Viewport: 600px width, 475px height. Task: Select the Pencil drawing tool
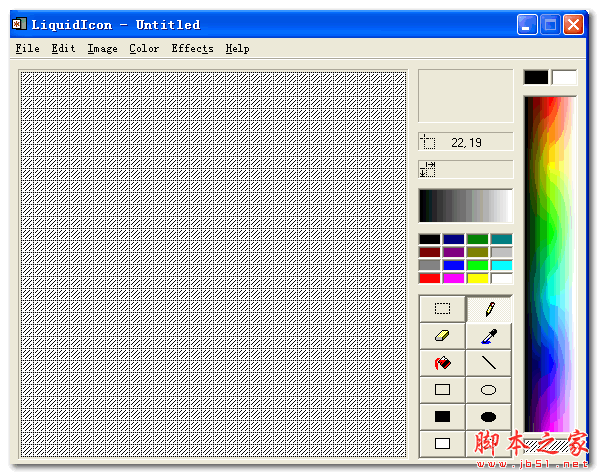(489, 309)
